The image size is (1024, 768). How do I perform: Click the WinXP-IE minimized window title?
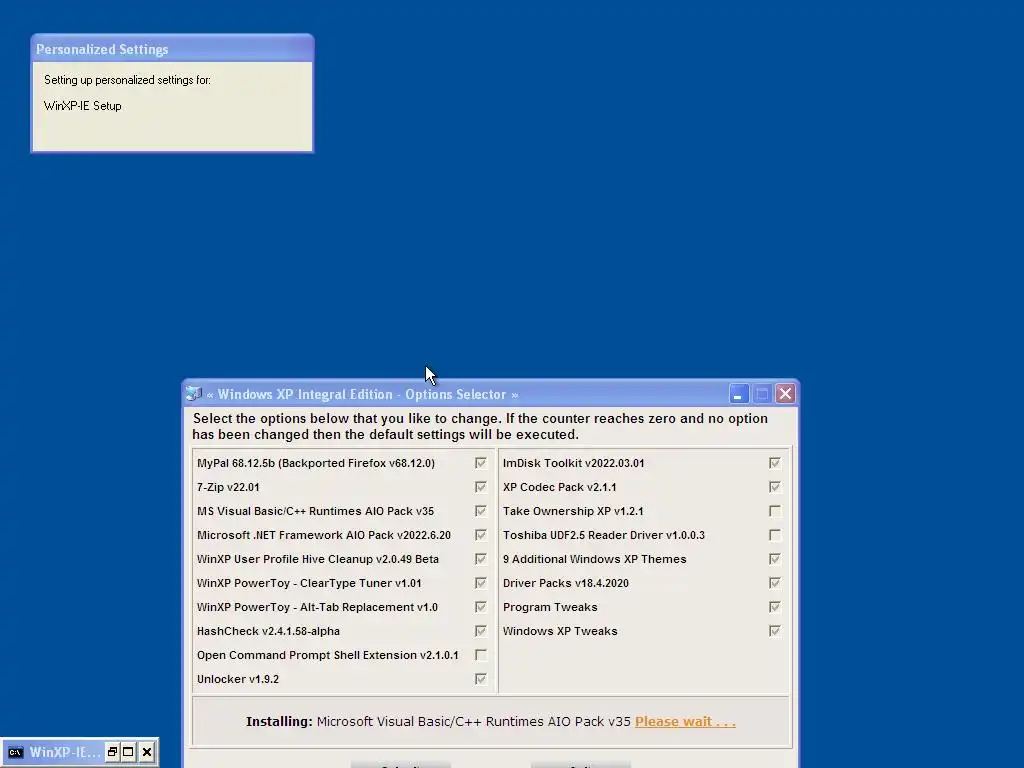pos(65,752)
